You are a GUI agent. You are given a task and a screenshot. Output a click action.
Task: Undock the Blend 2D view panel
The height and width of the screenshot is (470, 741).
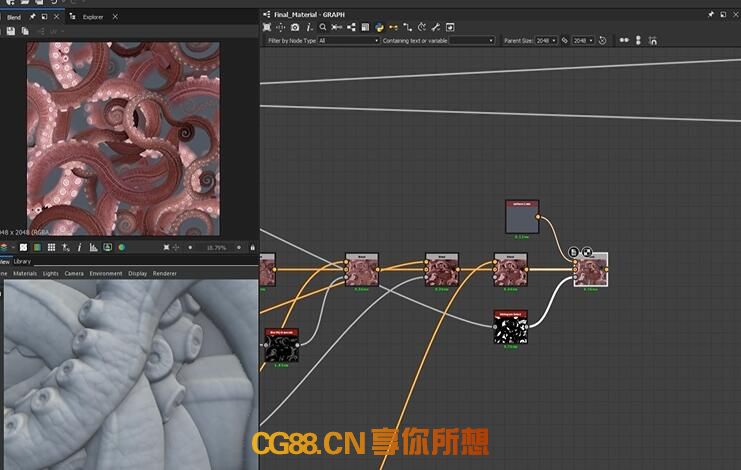click(44, 17)
